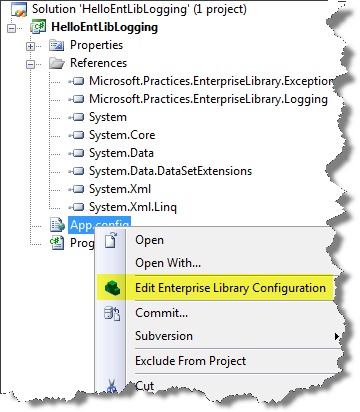The height and width of the screenshot is (412, 360).
Task: Click the green Enterprise Library blocks icon
Action: (x=112, y=288)
